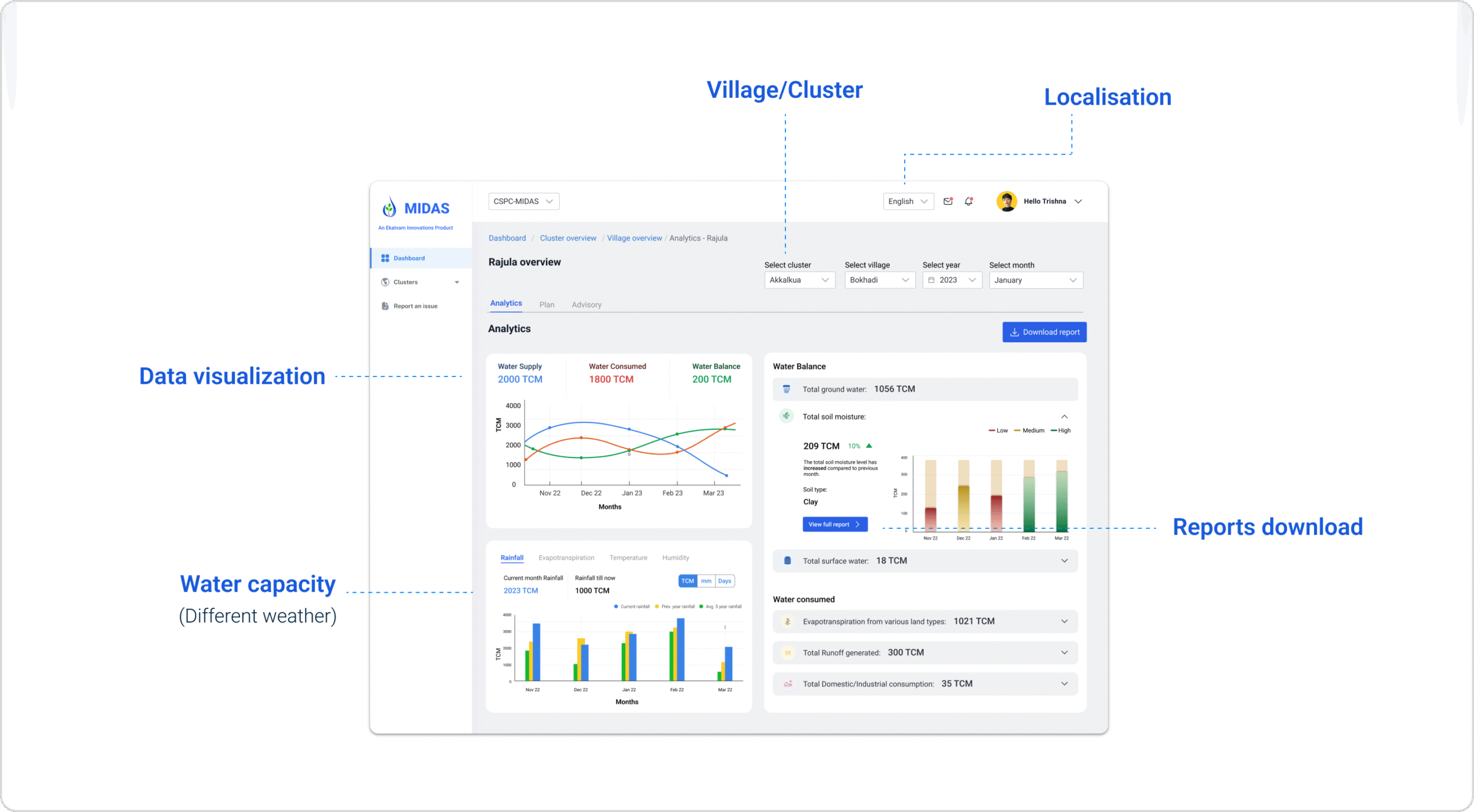Open the notifications bell icon

(968, 201)
